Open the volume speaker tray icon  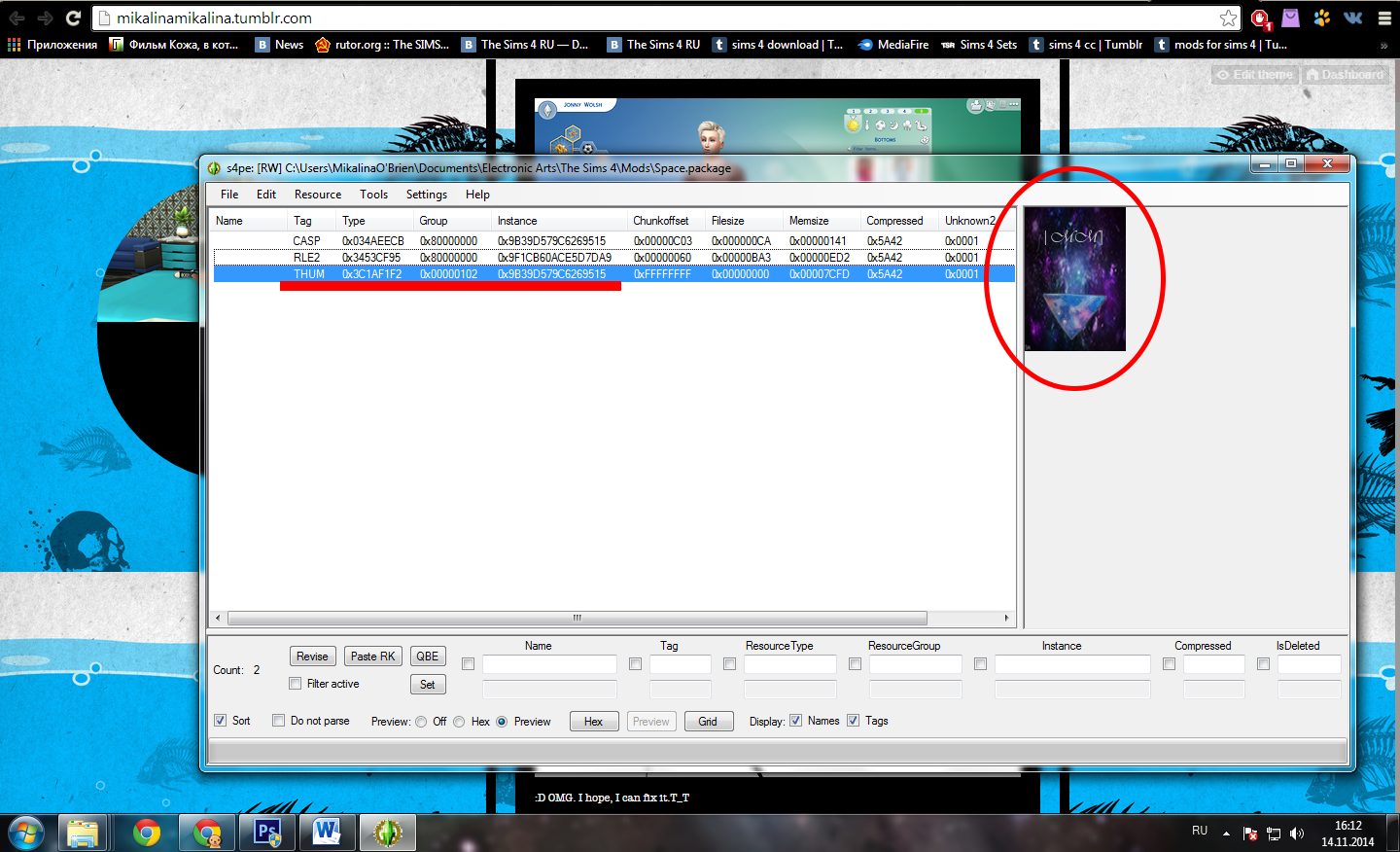[x=1297, y=834]
